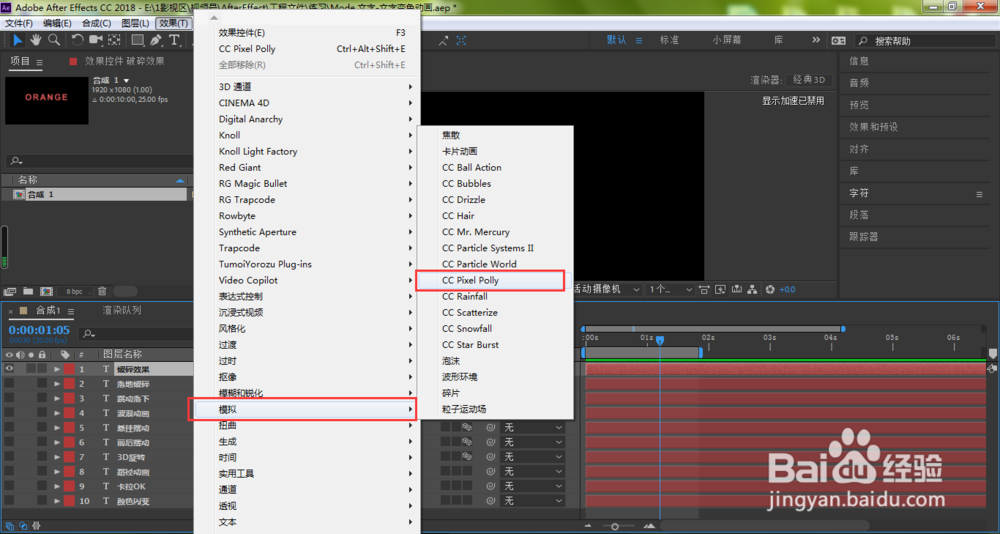Open the 合成1 timeline panel menu icon
The width and height of the screenshot is (1000, 534).
point(69,311)
